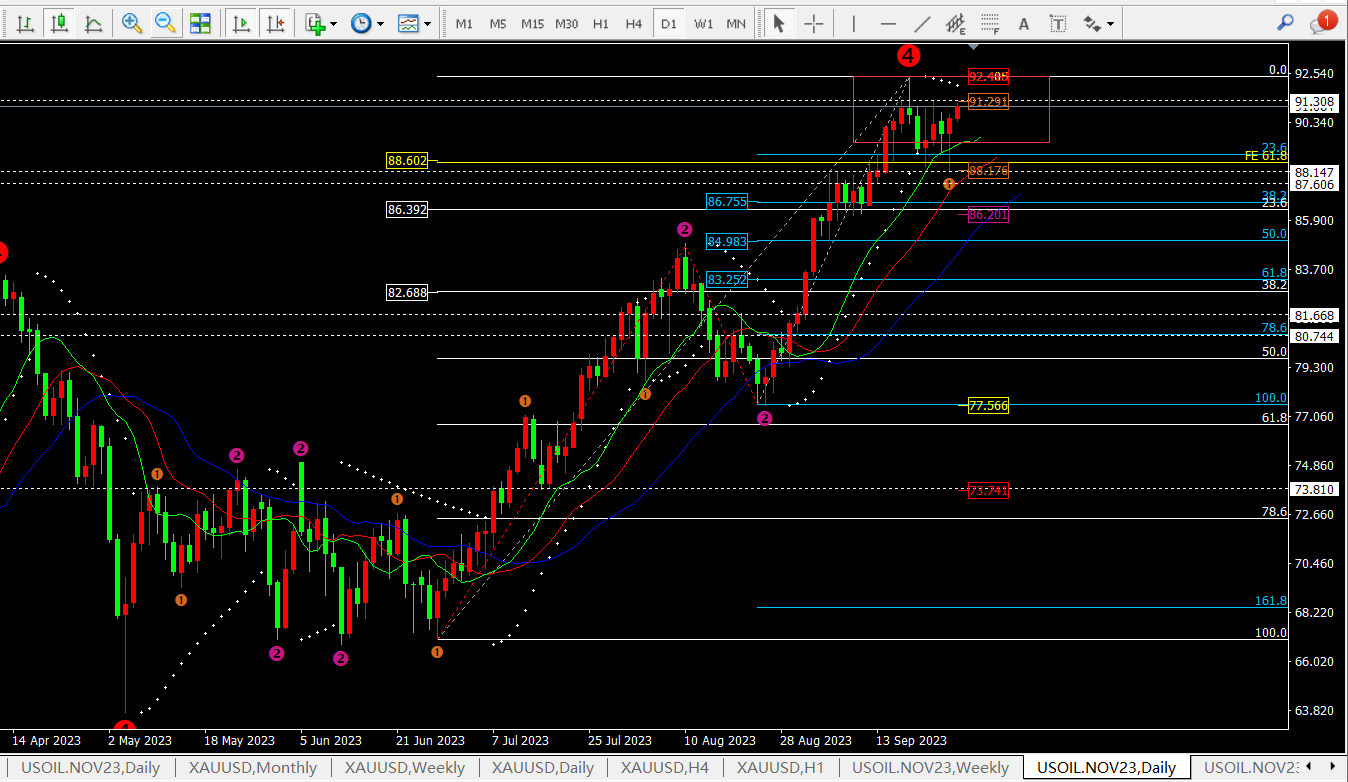This screenshot has width=1348, height=782.
Task: Click the red 92.485 price label
Action: pyautogui.click(x=988, y=76)
